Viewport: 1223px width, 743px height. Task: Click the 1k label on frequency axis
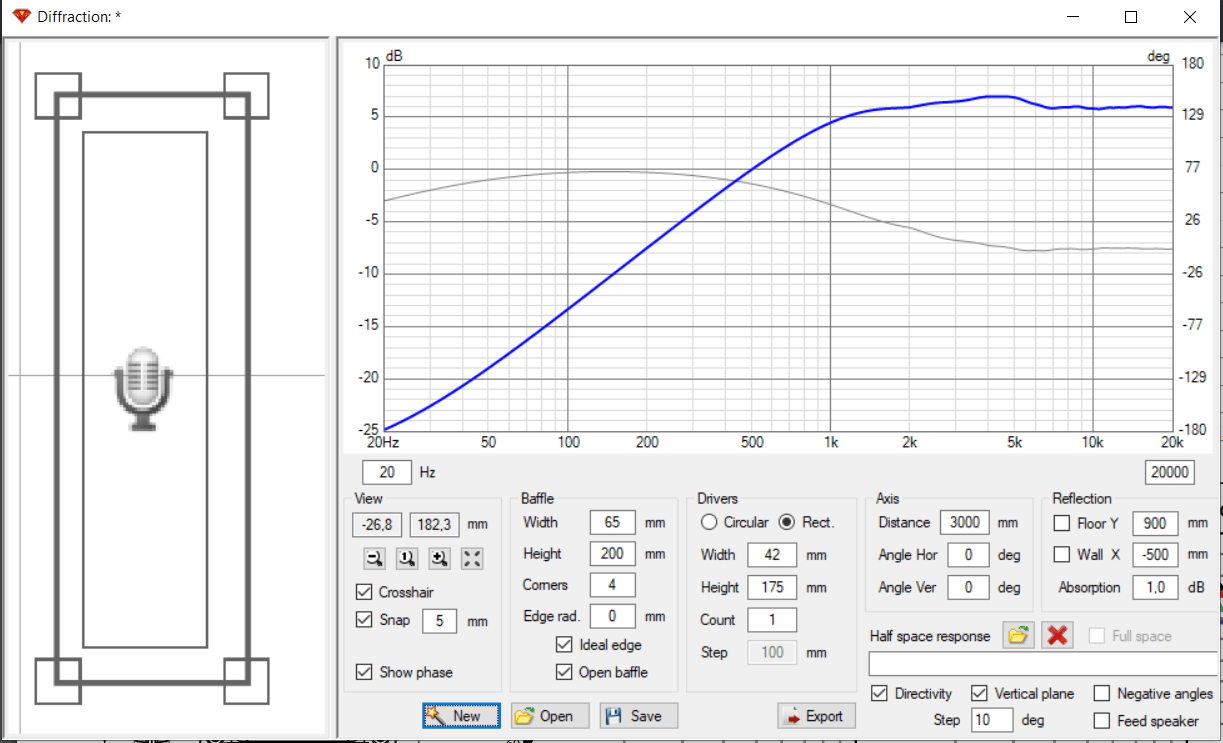click(x=830, y=442)
